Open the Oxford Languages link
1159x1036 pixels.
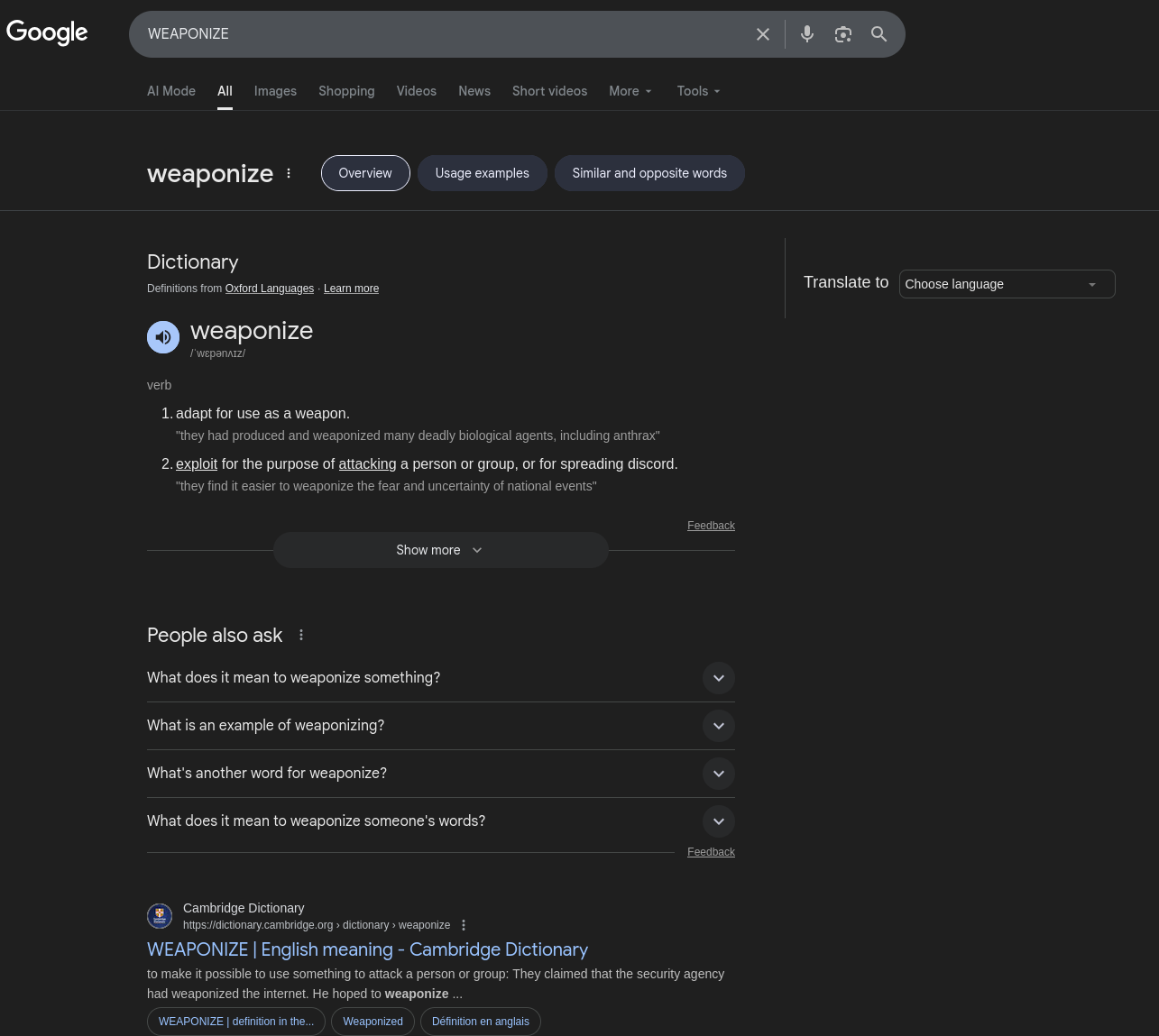[x=270, y=289]
